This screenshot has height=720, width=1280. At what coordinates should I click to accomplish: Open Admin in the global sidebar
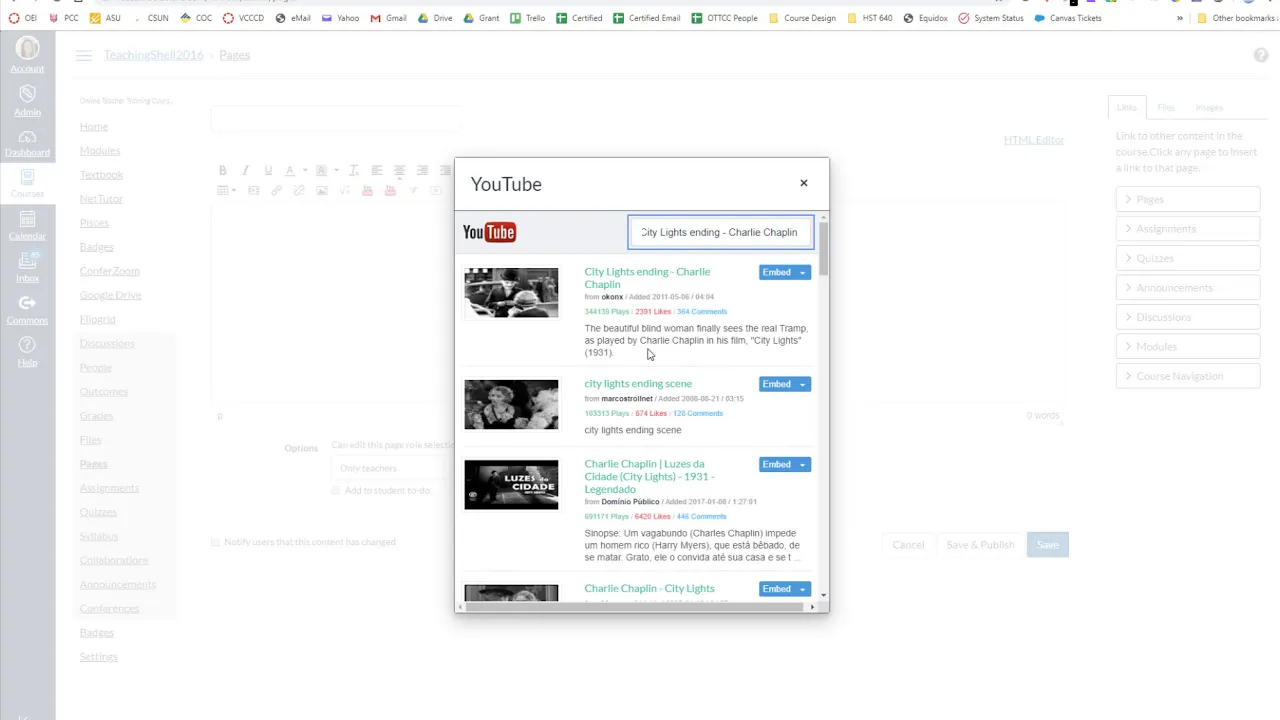[x=27, y=100]
